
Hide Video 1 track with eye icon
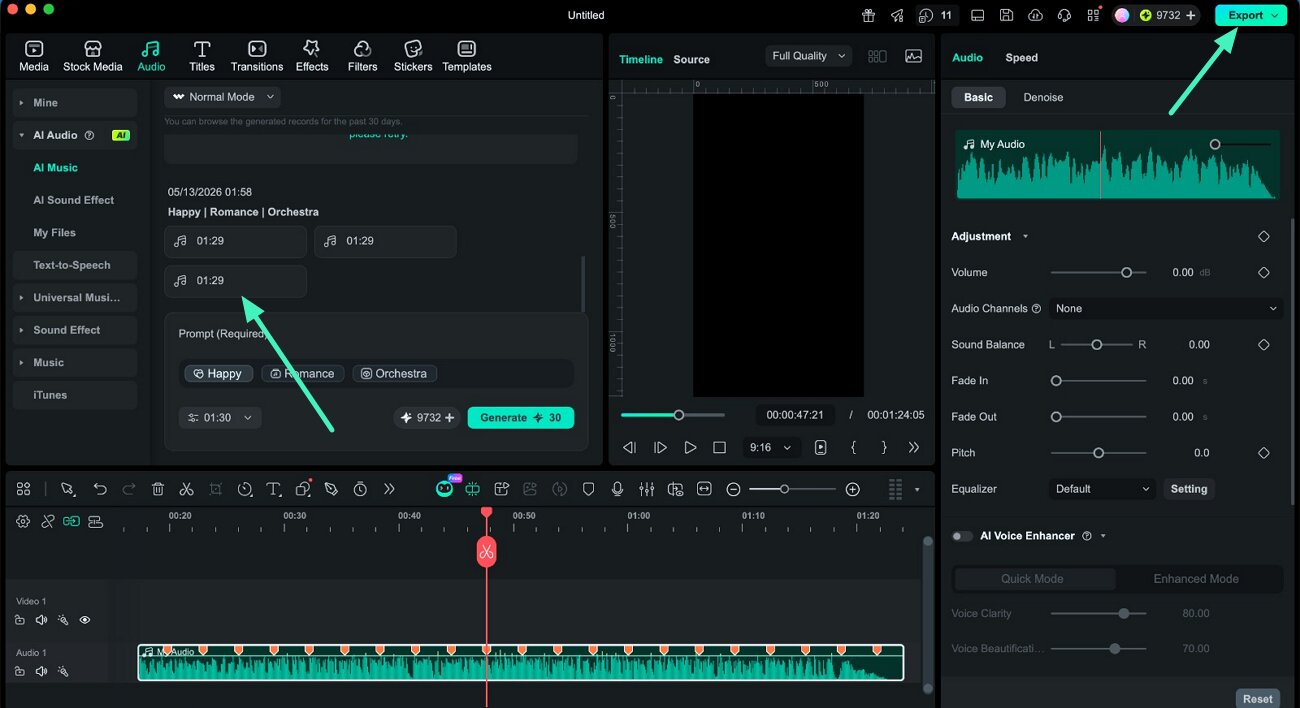coord(85,620)
